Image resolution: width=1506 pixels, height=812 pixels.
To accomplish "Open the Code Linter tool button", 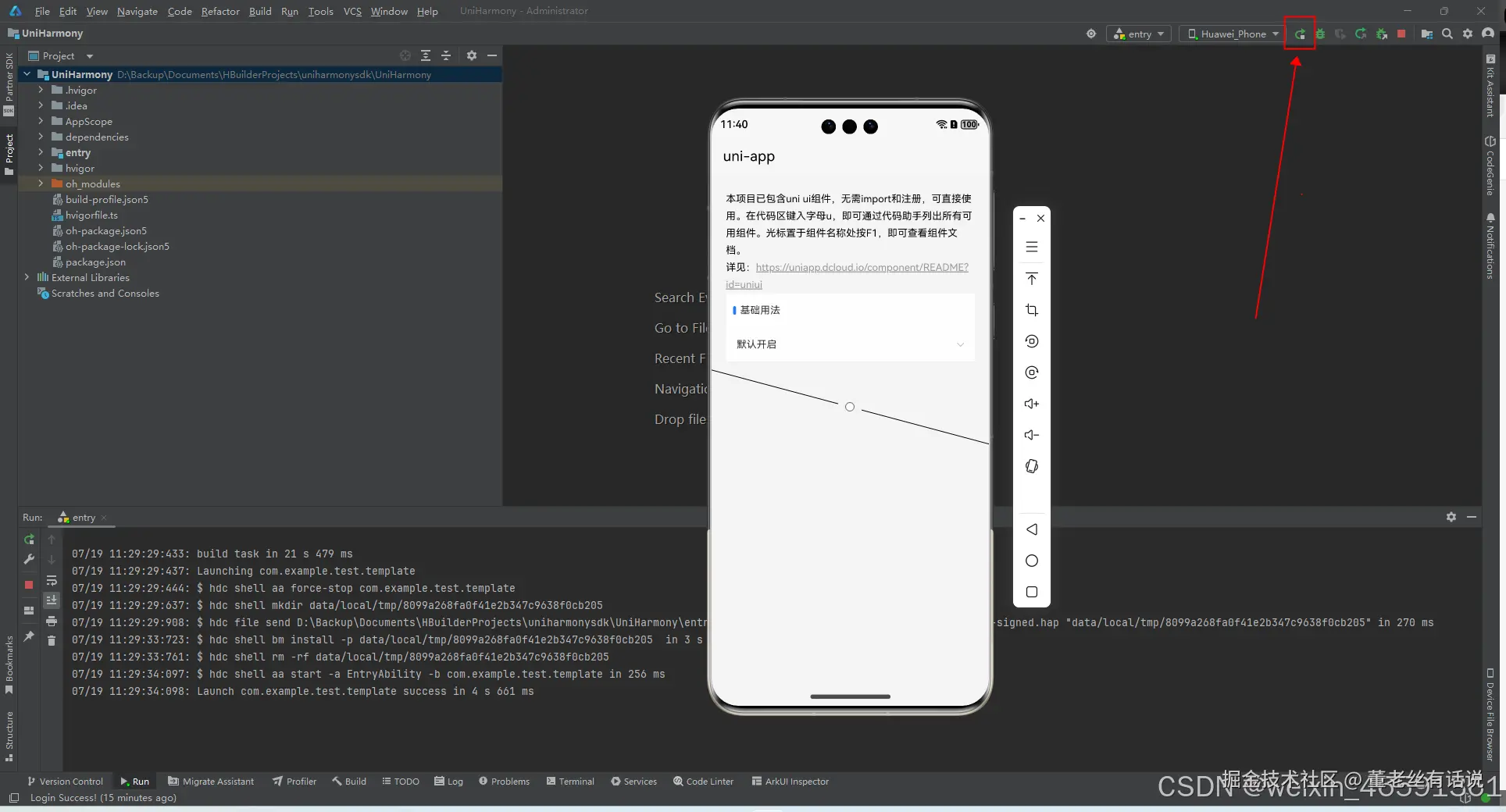I will (x=703, y=782).
